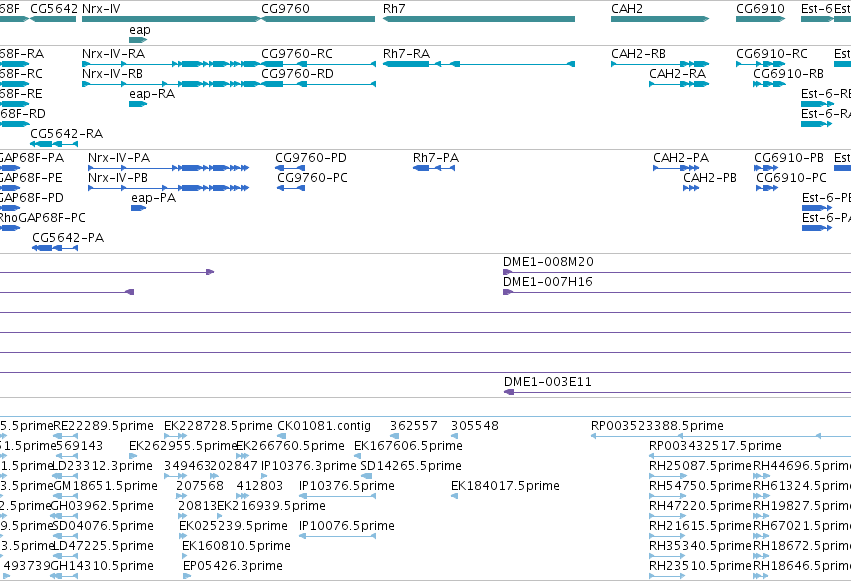Click the EK184017.5prime EST label
Viewport: 851px width, 581px height.
point(505,486)
